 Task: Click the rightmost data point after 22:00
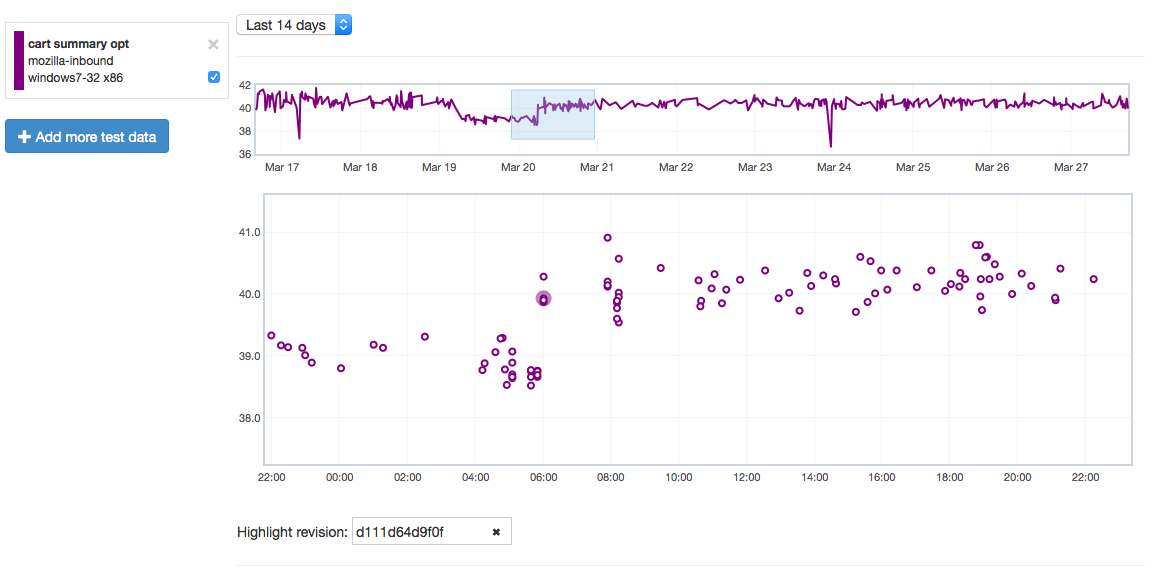coord(1093,280)
